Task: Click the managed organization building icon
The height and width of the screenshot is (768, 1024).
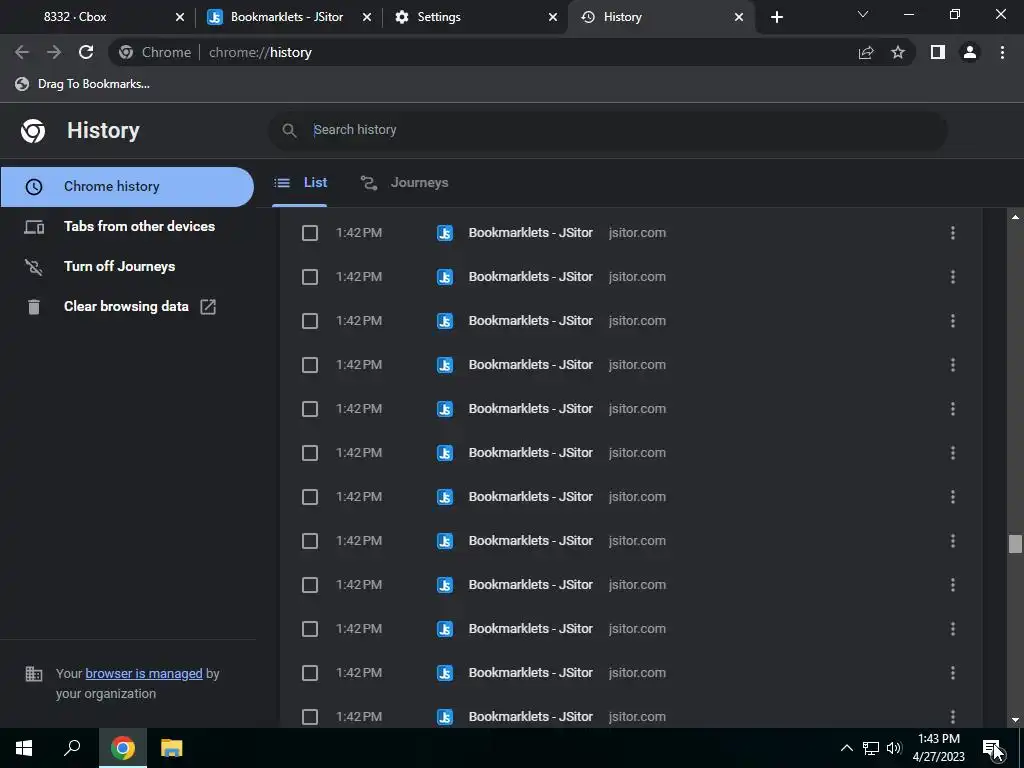Action: pos(33,673)
